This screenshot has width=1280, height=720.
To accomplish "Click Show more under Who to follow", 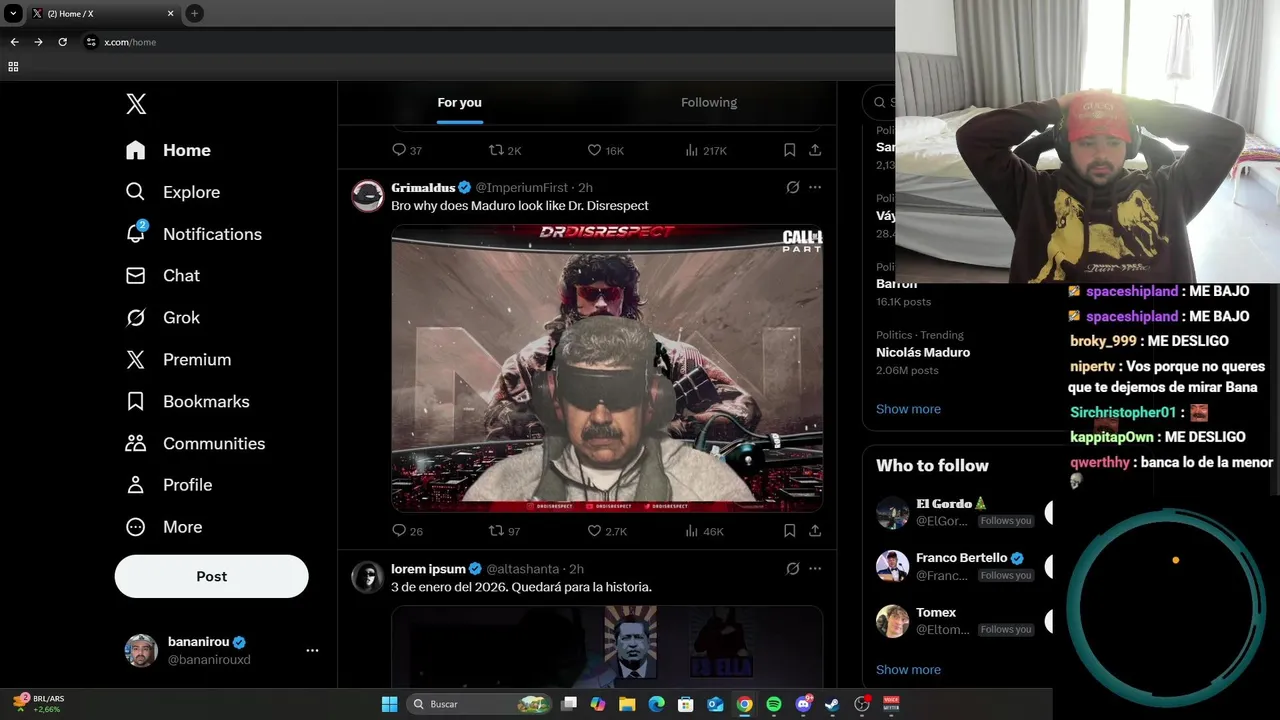I will pos(908,670).
